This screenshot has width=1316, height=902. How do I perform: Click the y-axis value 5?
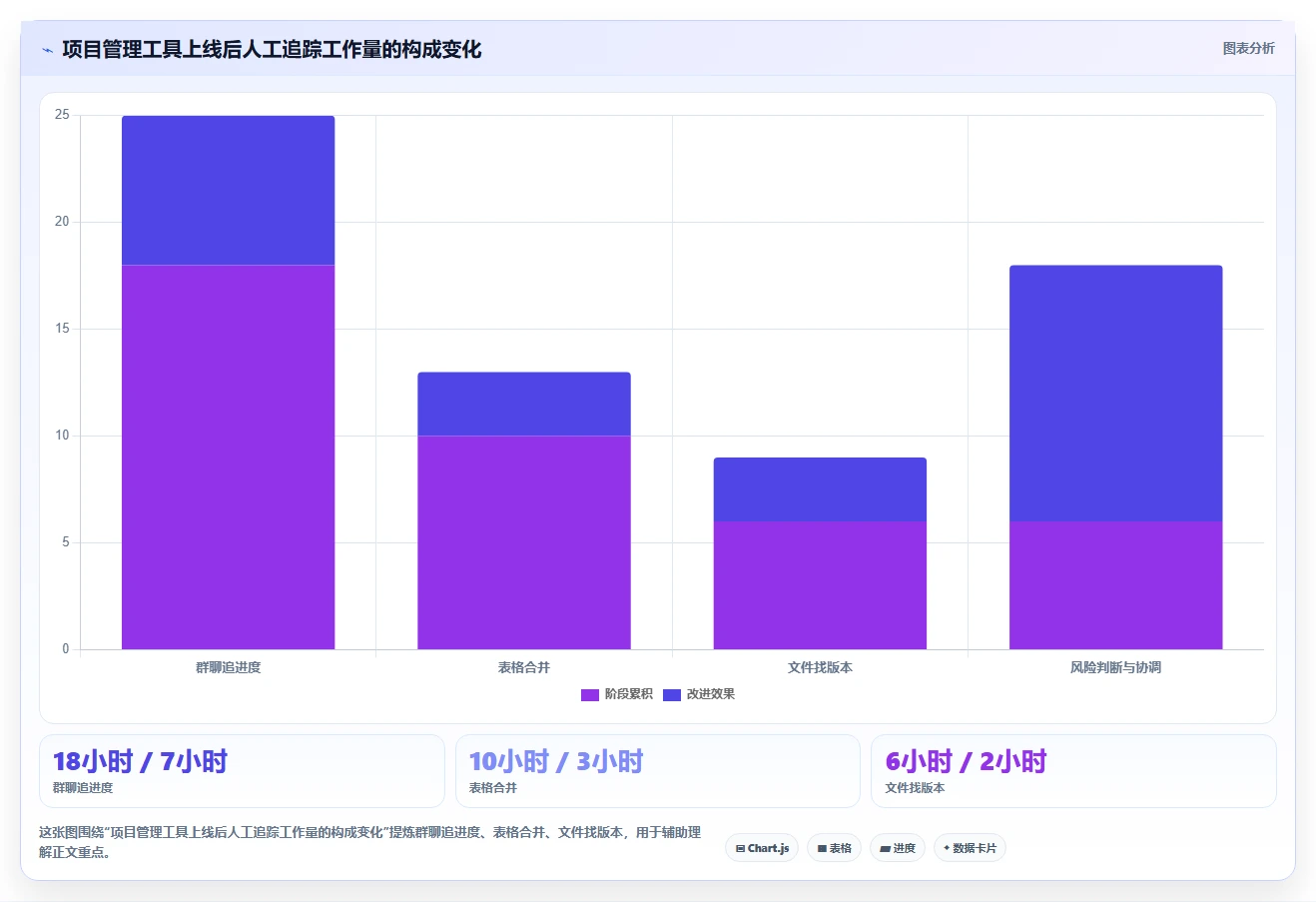coord(66,542)
